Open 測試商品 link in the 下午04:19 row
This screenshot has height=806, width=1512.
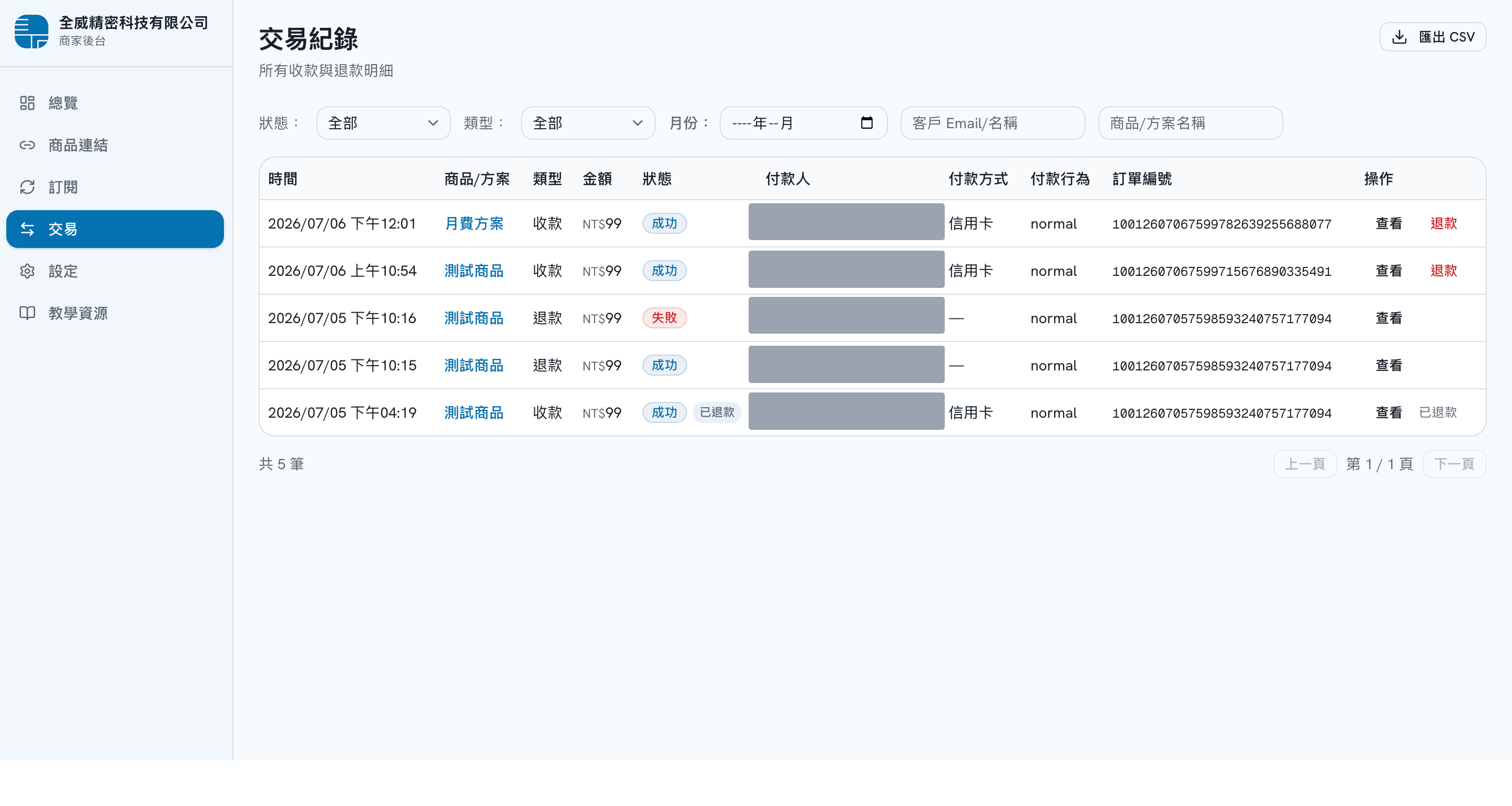(474, 412)
